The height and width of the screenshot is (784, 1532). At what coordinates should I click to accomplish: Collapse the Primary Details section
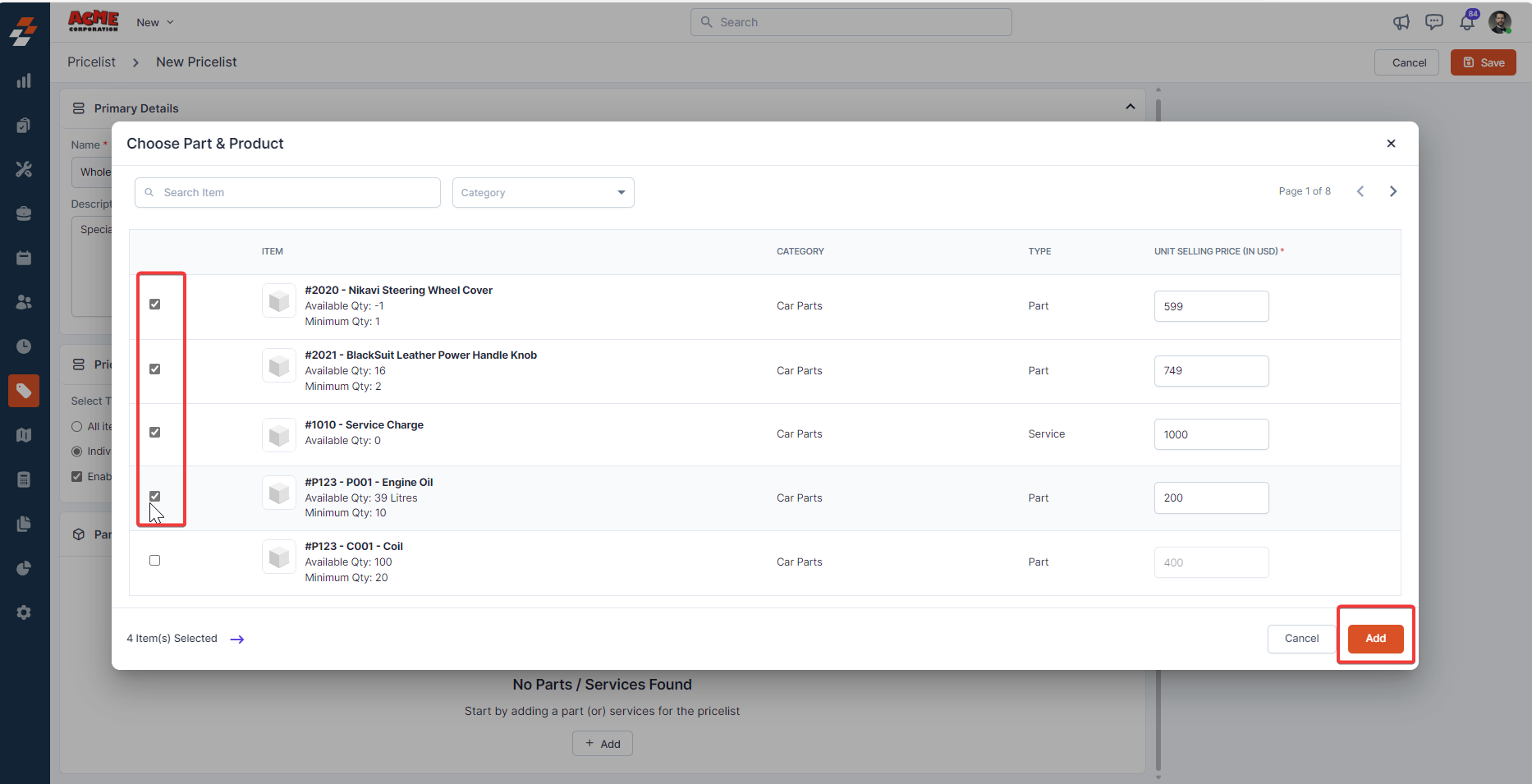[1130, 108]
